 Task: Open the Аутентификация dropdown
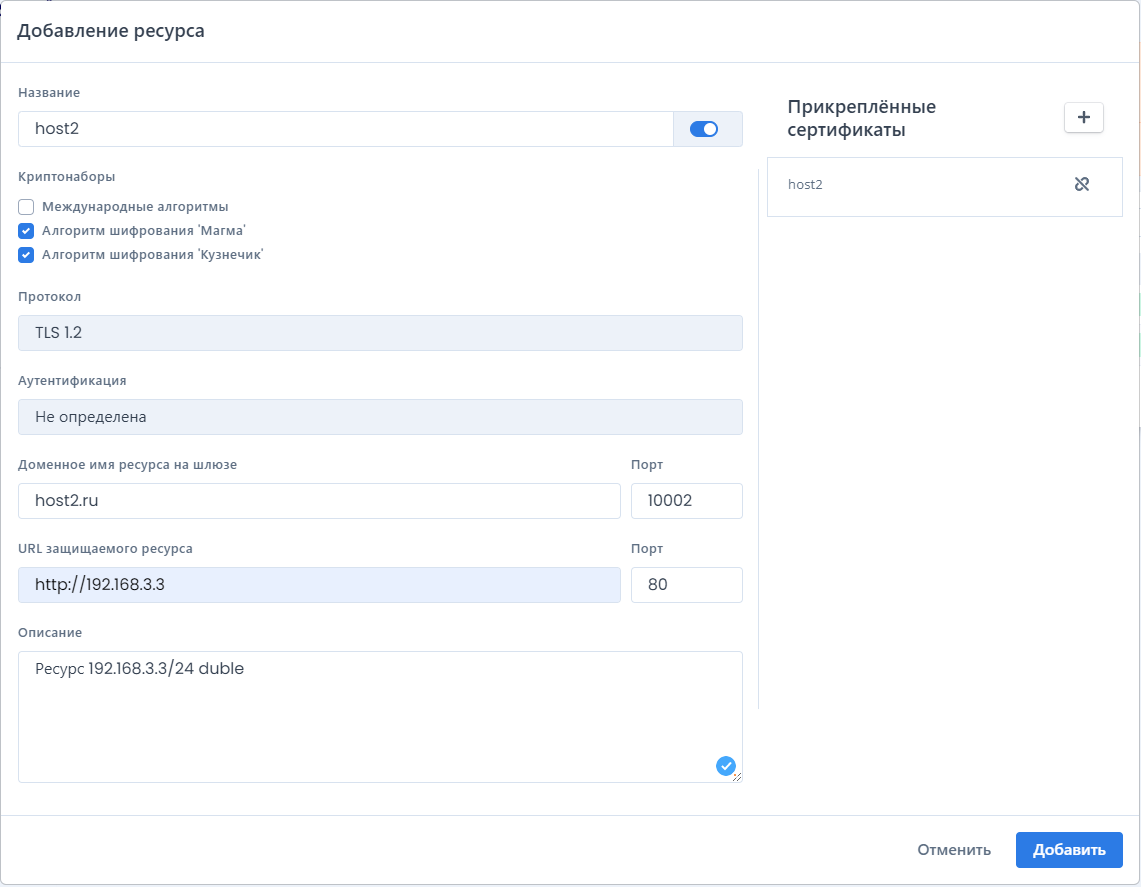pyautogui.click(x=380, y=417)
